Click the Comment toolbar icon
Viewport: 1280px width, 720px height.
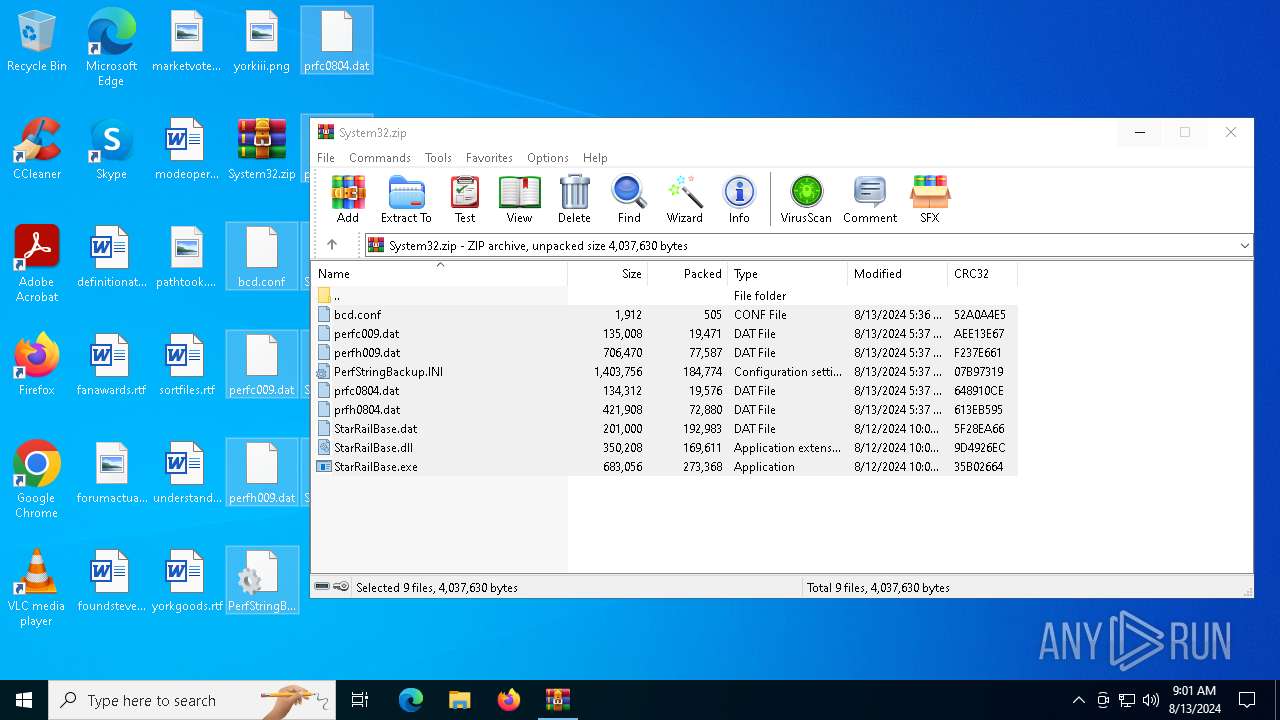(x=870, y=199)
